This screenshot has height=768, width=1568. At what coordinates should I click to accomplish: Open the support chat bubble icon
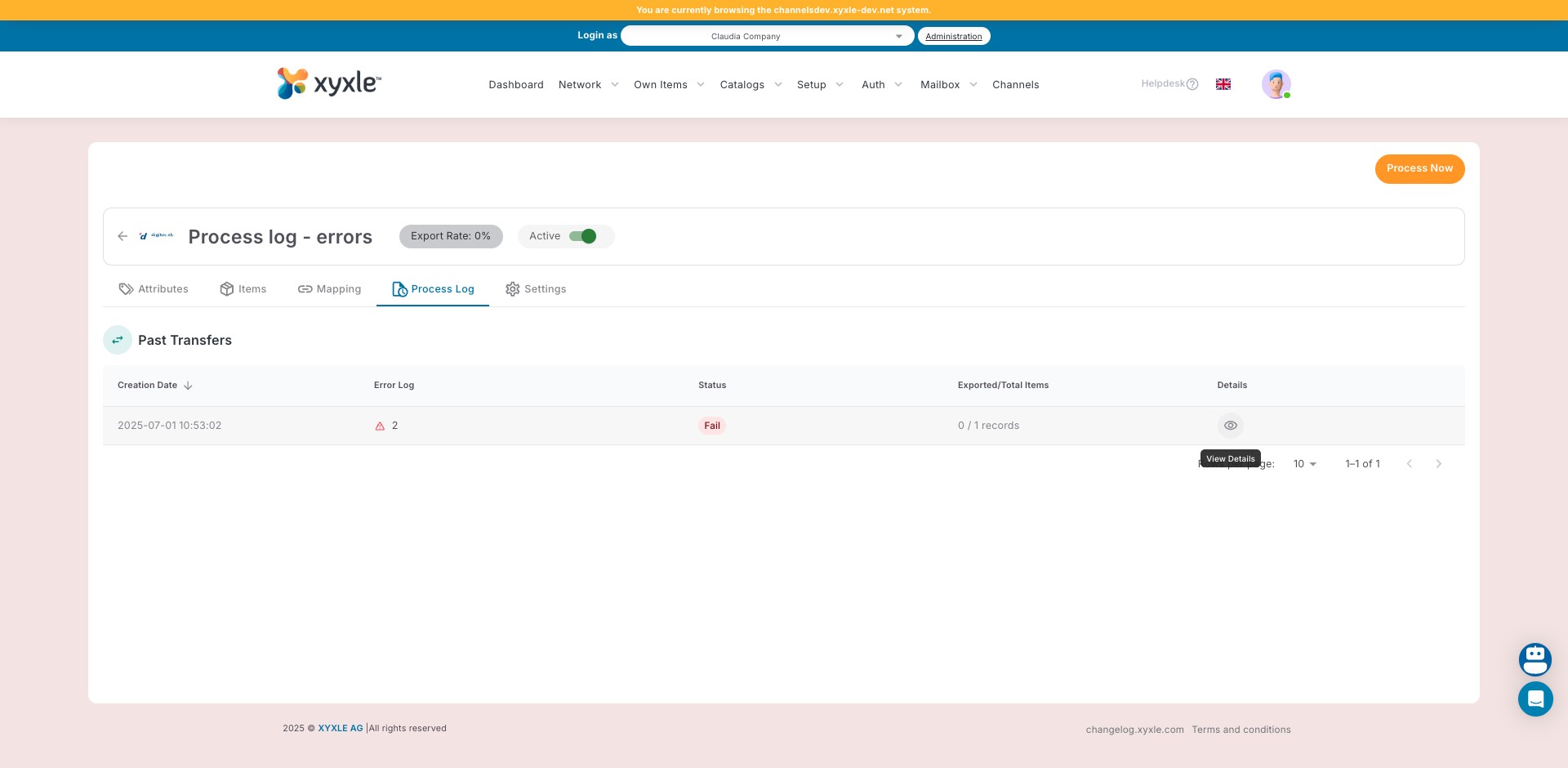coord(1535,699)
